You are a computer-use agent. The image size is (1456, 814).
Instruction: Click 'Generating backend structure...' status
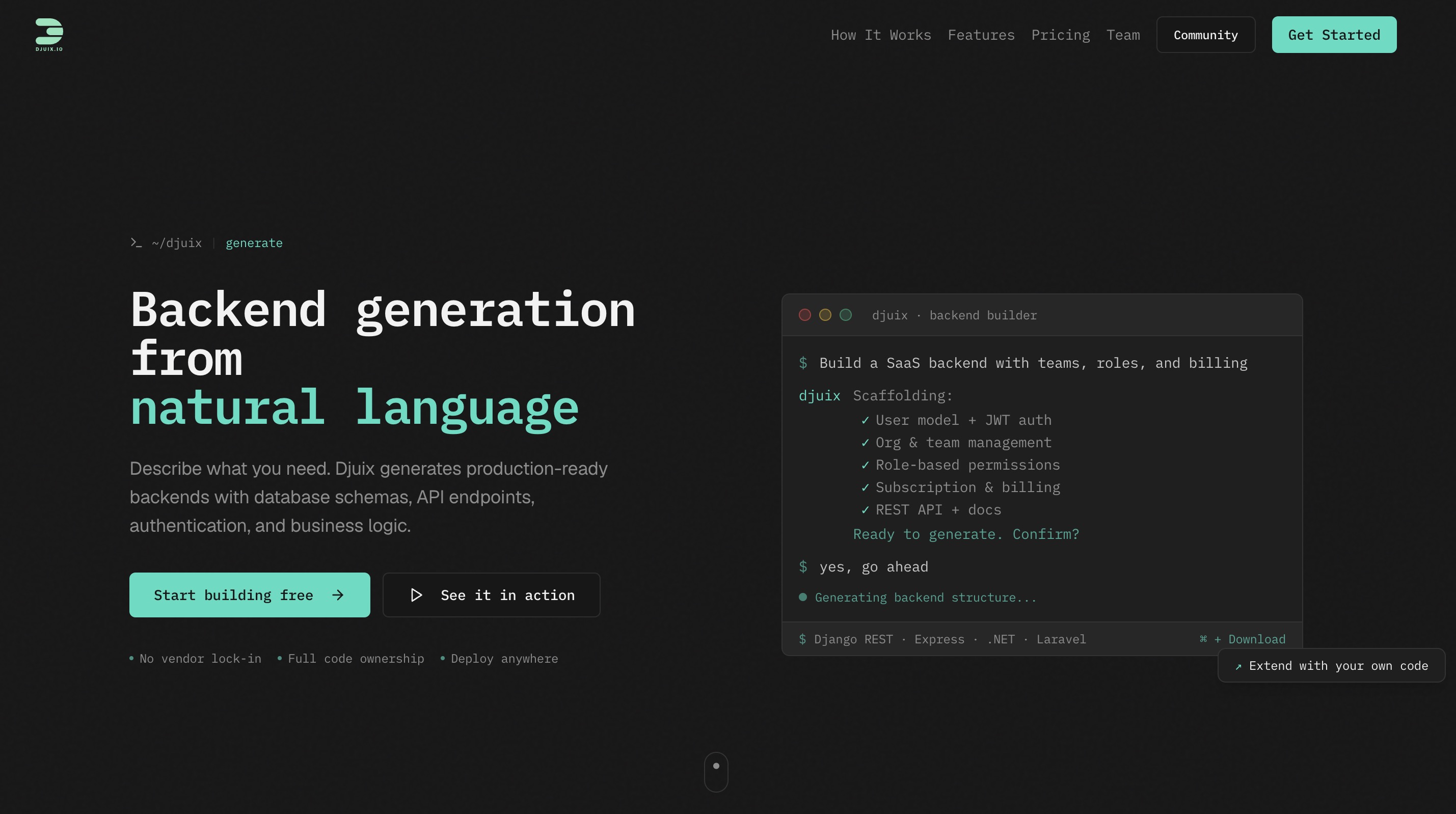point(926,598)
